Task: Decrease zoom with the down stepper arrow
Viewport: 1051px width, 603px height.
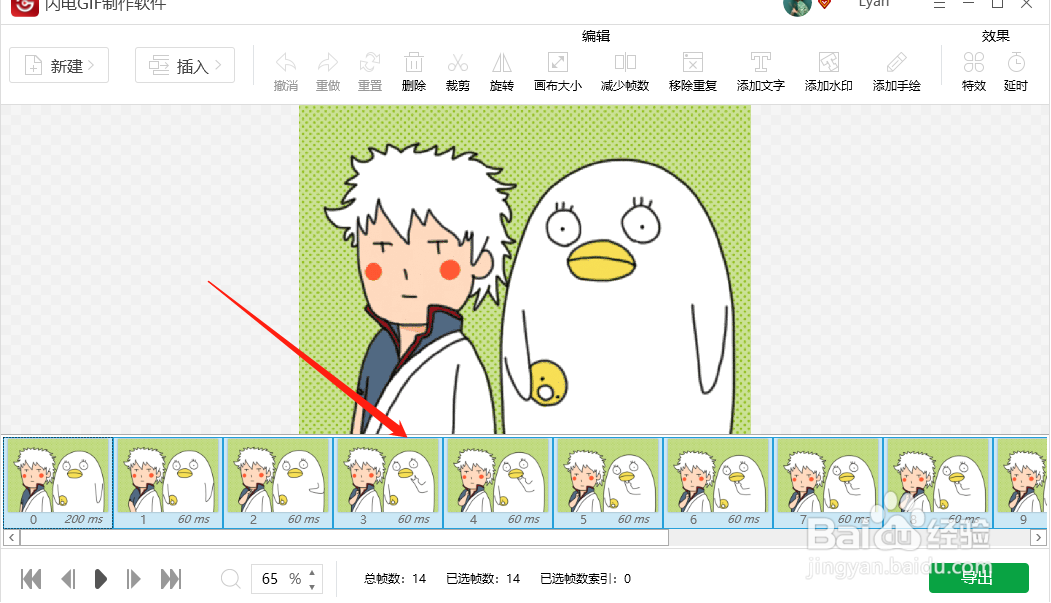Action: pyautogui.click(x=312, y=586)
